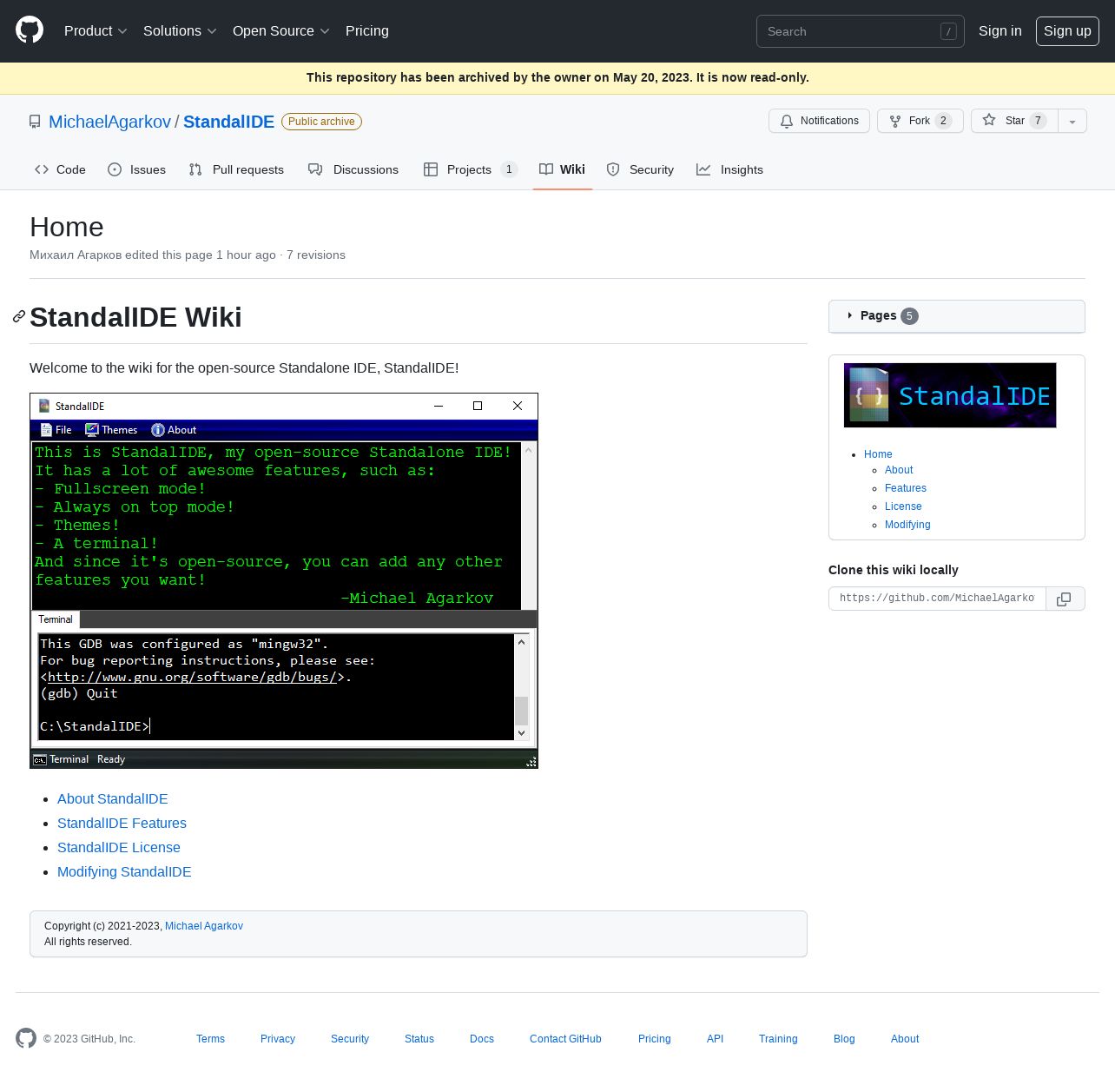Image resolution: width=1115 pixels, height=1092 pixels.
Task: Open the Privacy footer link
Action: (278, 1039)
